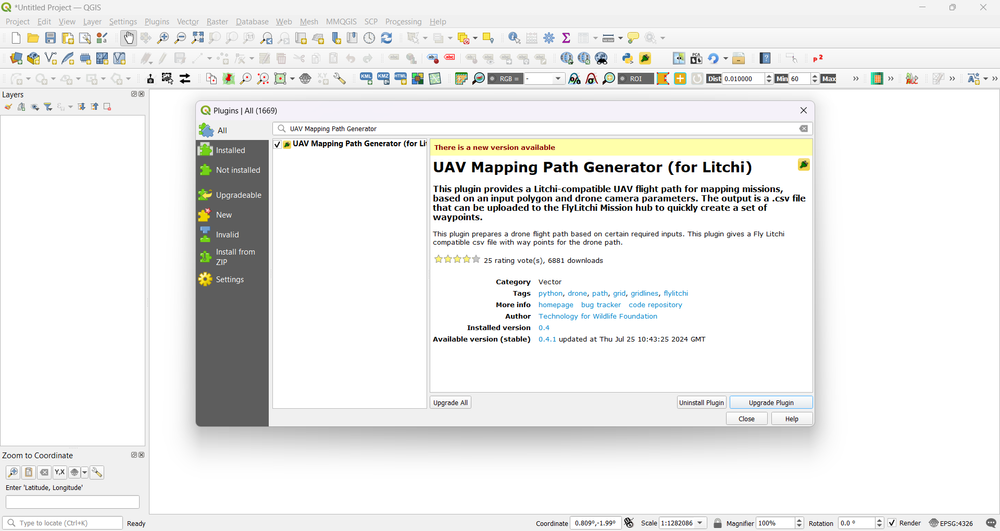Click the bug tracker link

[601, 305]
